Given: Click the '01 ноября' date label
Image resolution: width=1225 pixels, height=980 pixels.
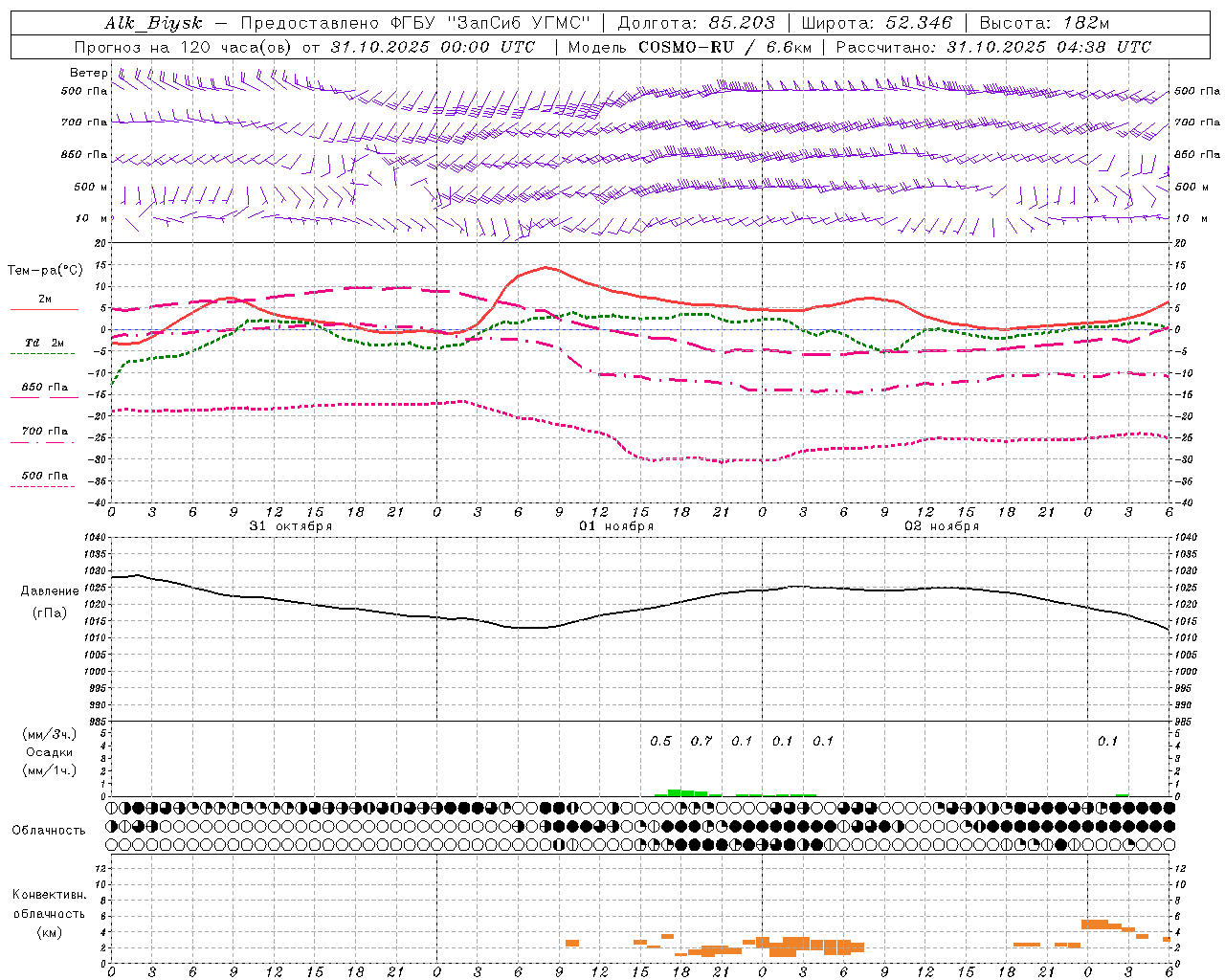Looking at the screenshot, I should (616, 526).
